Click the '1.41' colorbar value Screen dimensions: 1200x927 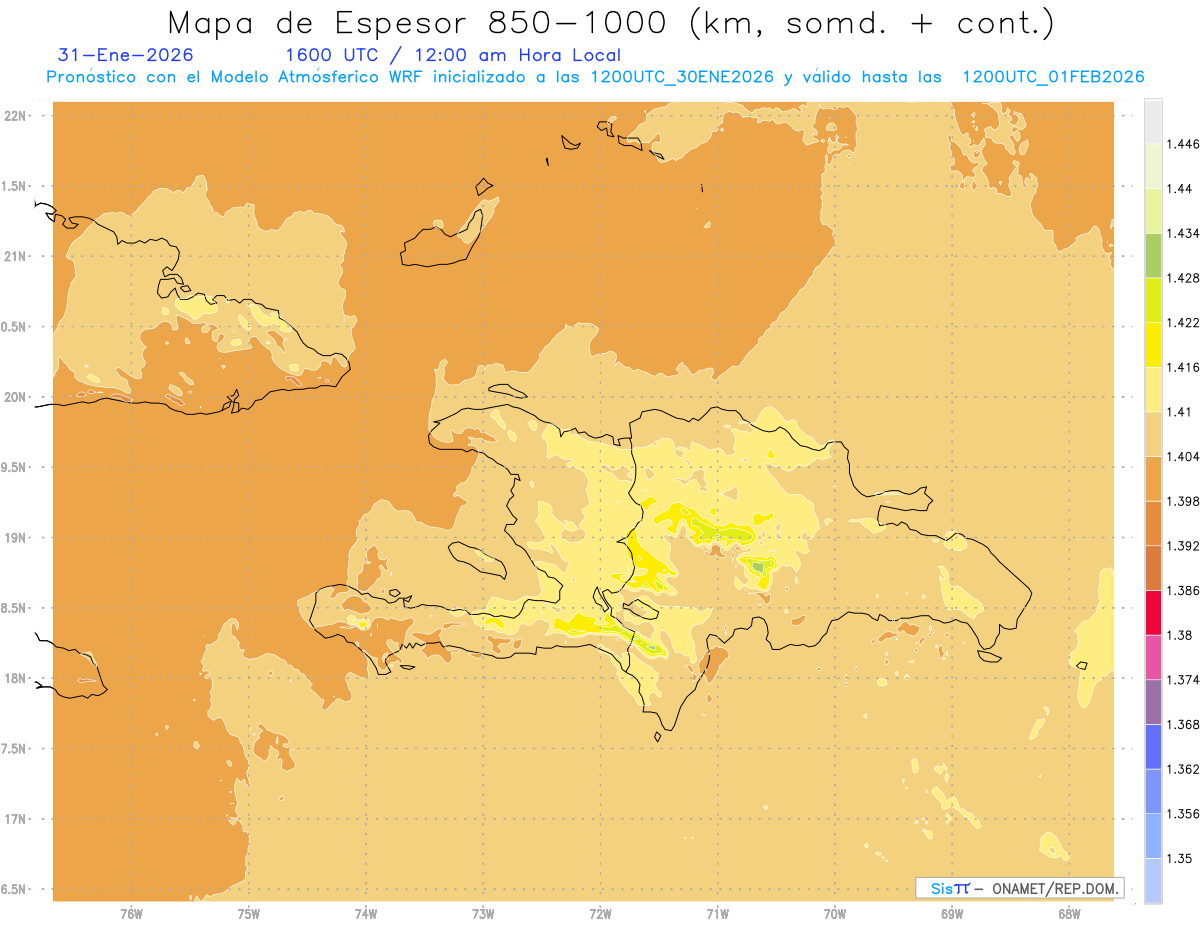(1179, 411)
